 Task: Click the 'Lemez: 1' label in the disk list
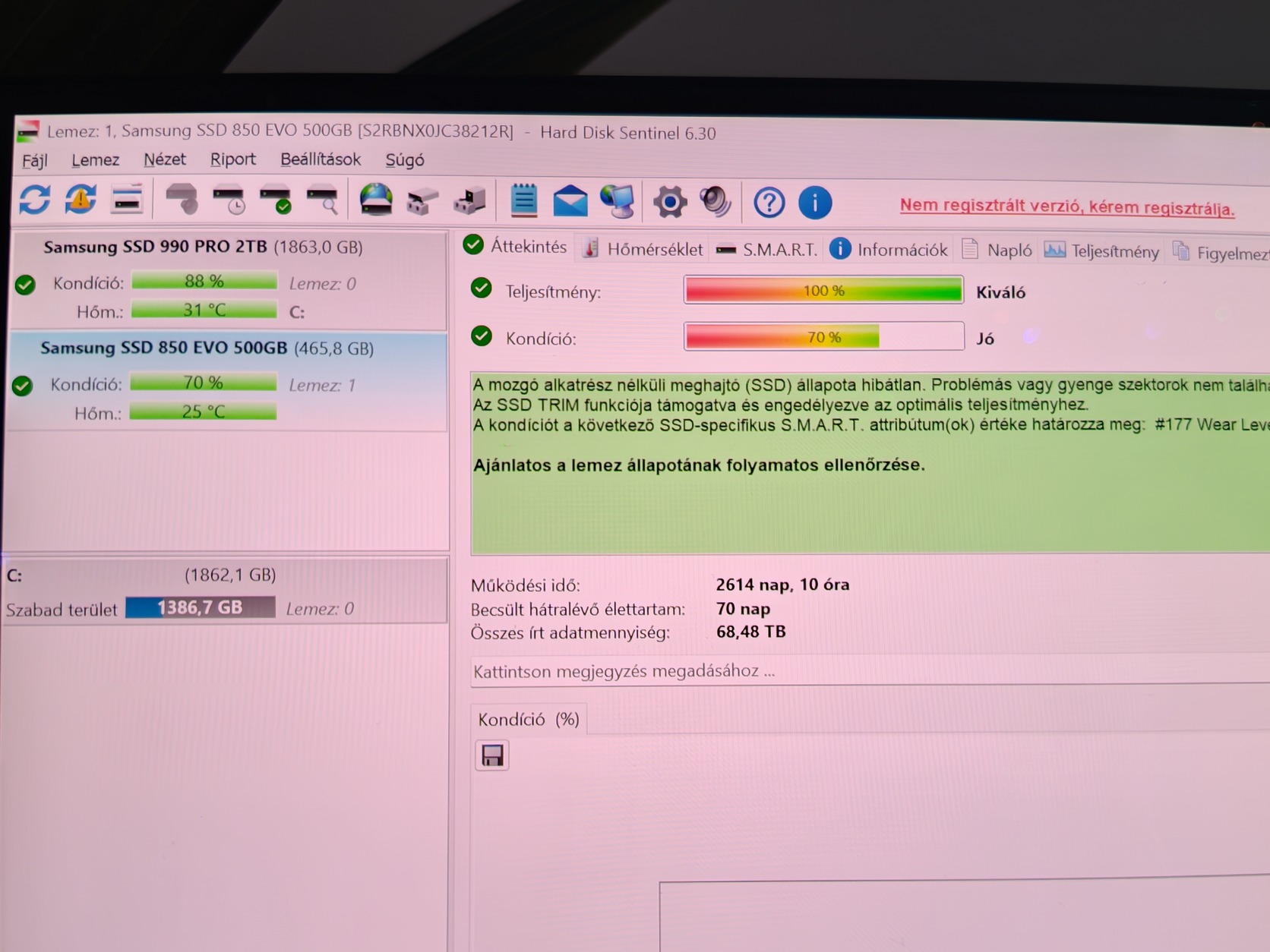[x=322, y=385]
